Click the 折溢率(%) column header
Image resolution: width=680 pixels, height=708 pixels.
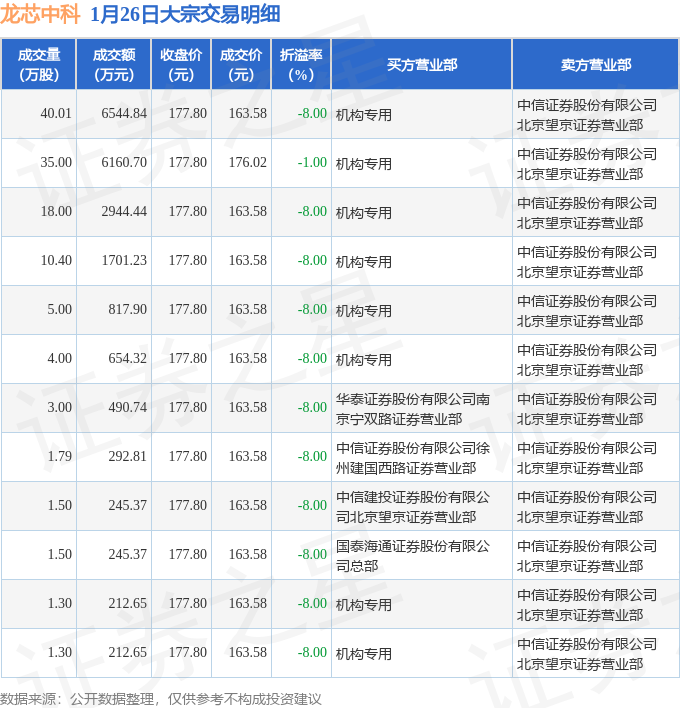point(301,64)
